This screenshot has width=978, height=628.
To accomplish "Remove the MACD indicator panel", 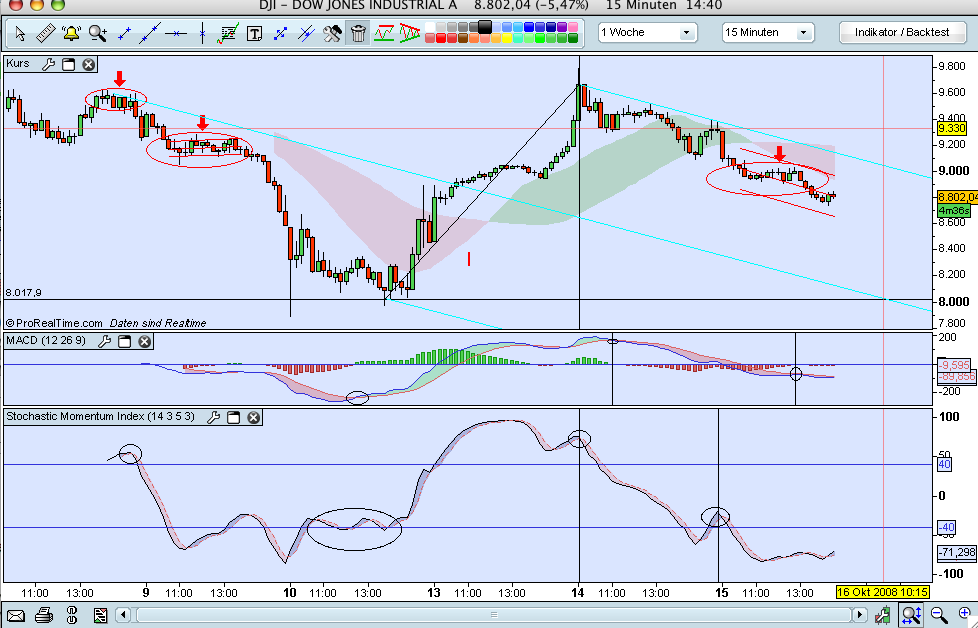I will pyautogui.click(x=145, y=341).
